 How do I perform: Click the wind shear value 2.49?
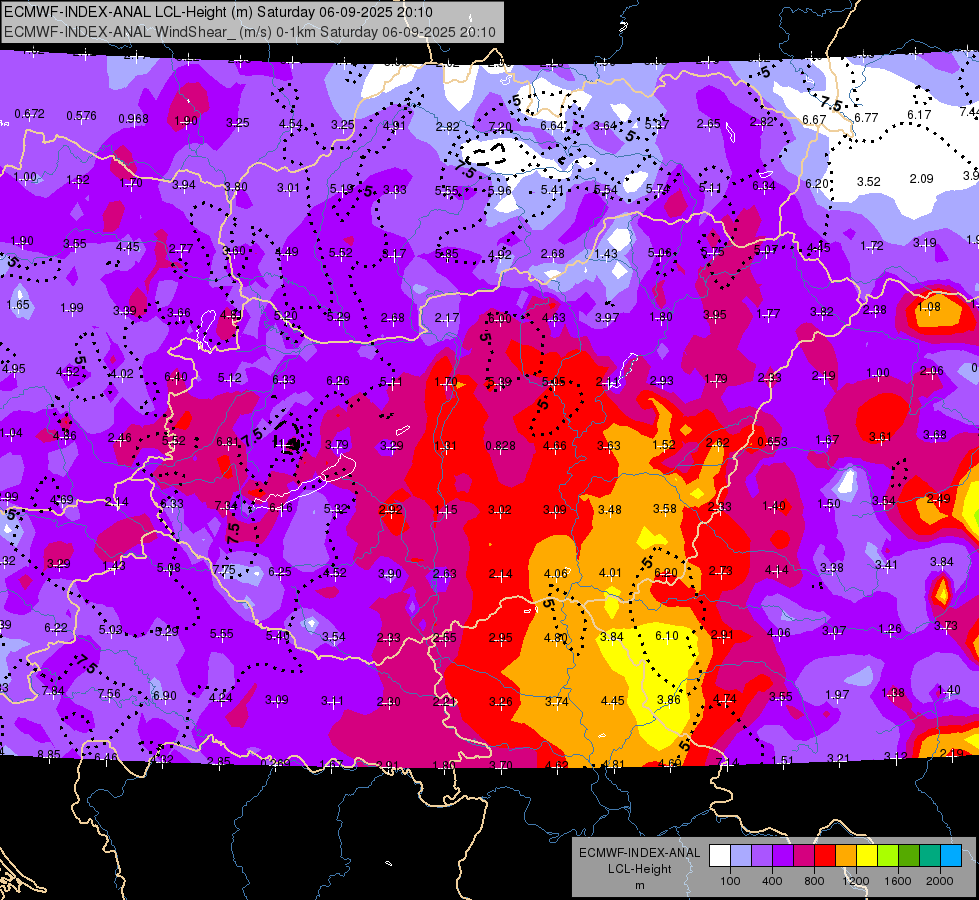click(x=938, y=498)
